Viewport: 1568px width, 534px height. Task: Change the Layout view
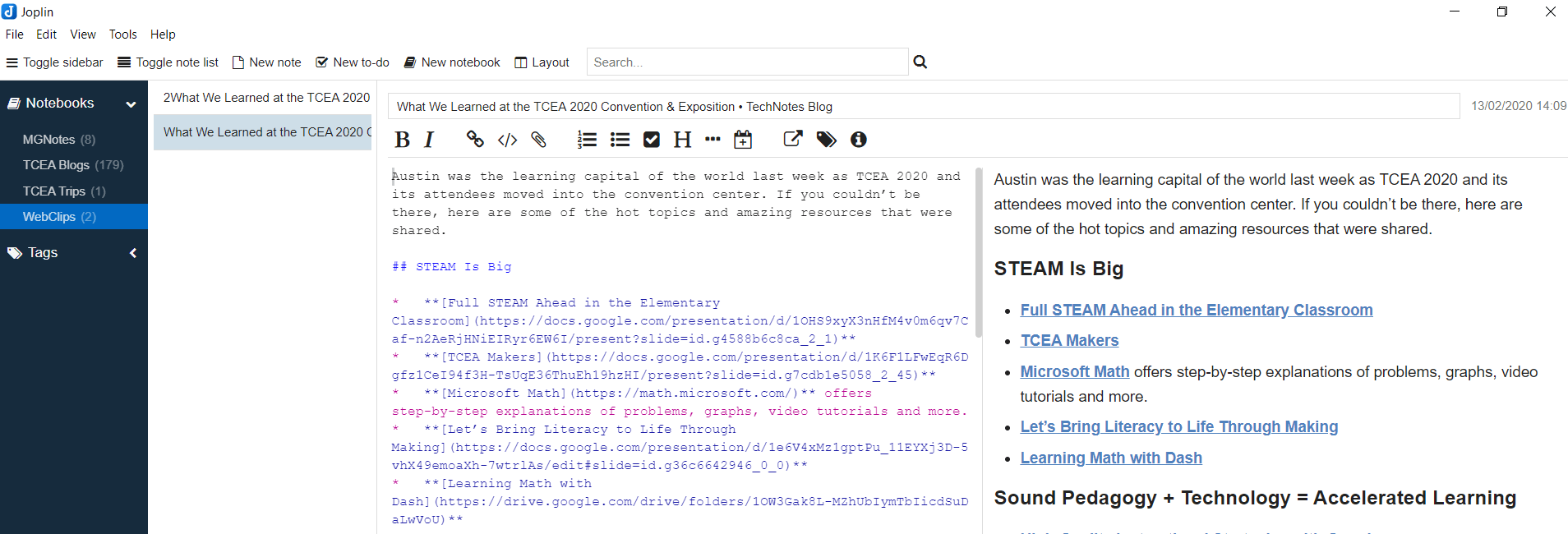pos(542,62)
